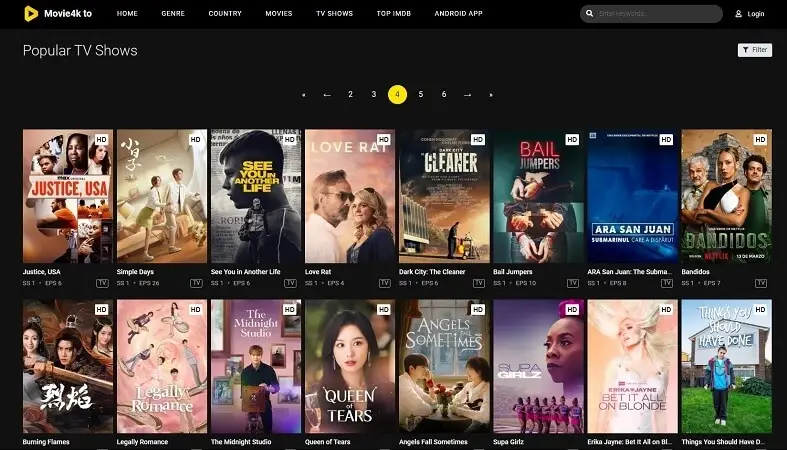787x450 pixels.
Task: Open The Midnight Studio poster
Action: (256, 366)
